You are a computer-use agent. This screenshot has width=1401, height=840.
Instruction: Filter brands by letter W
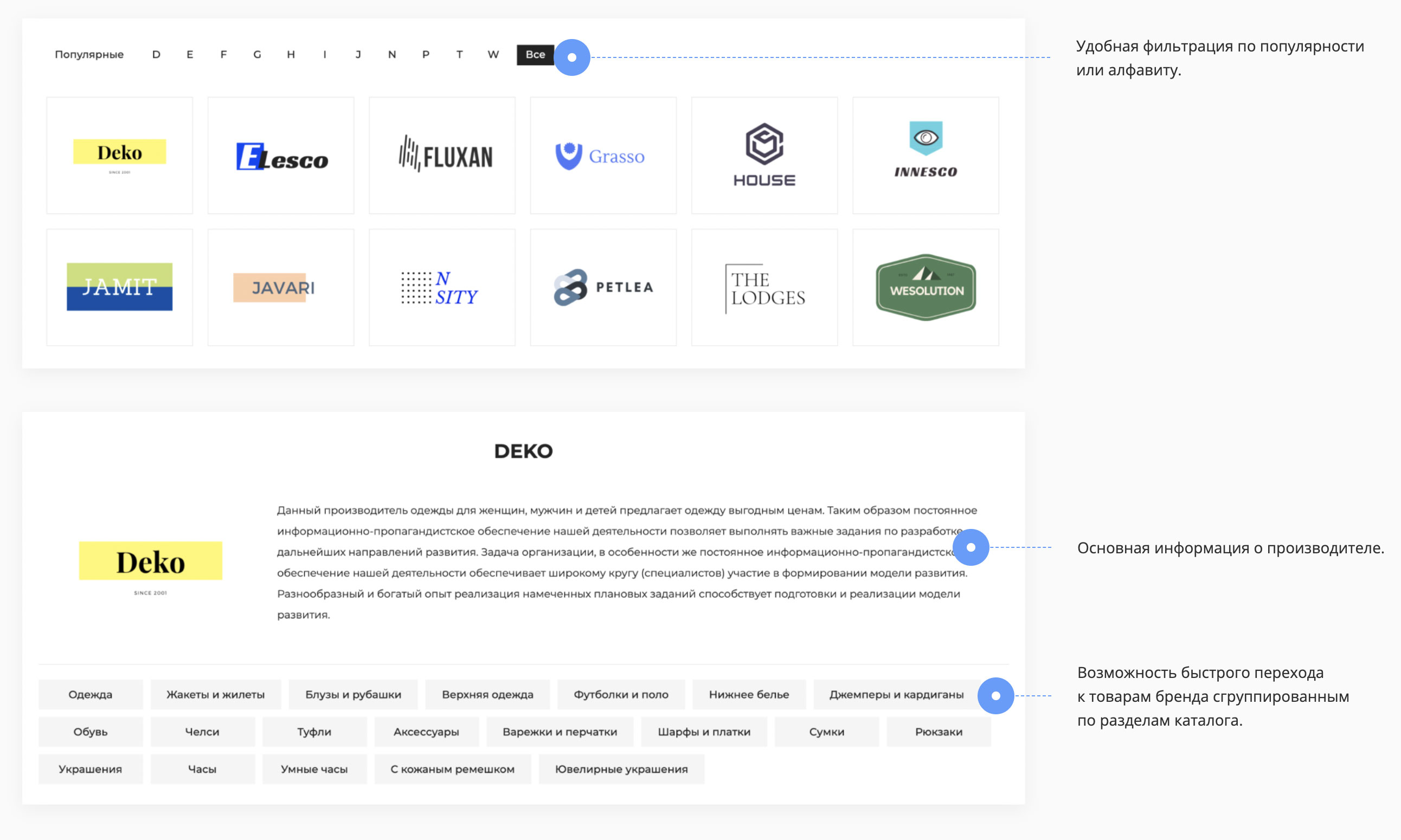click(493, 54)
